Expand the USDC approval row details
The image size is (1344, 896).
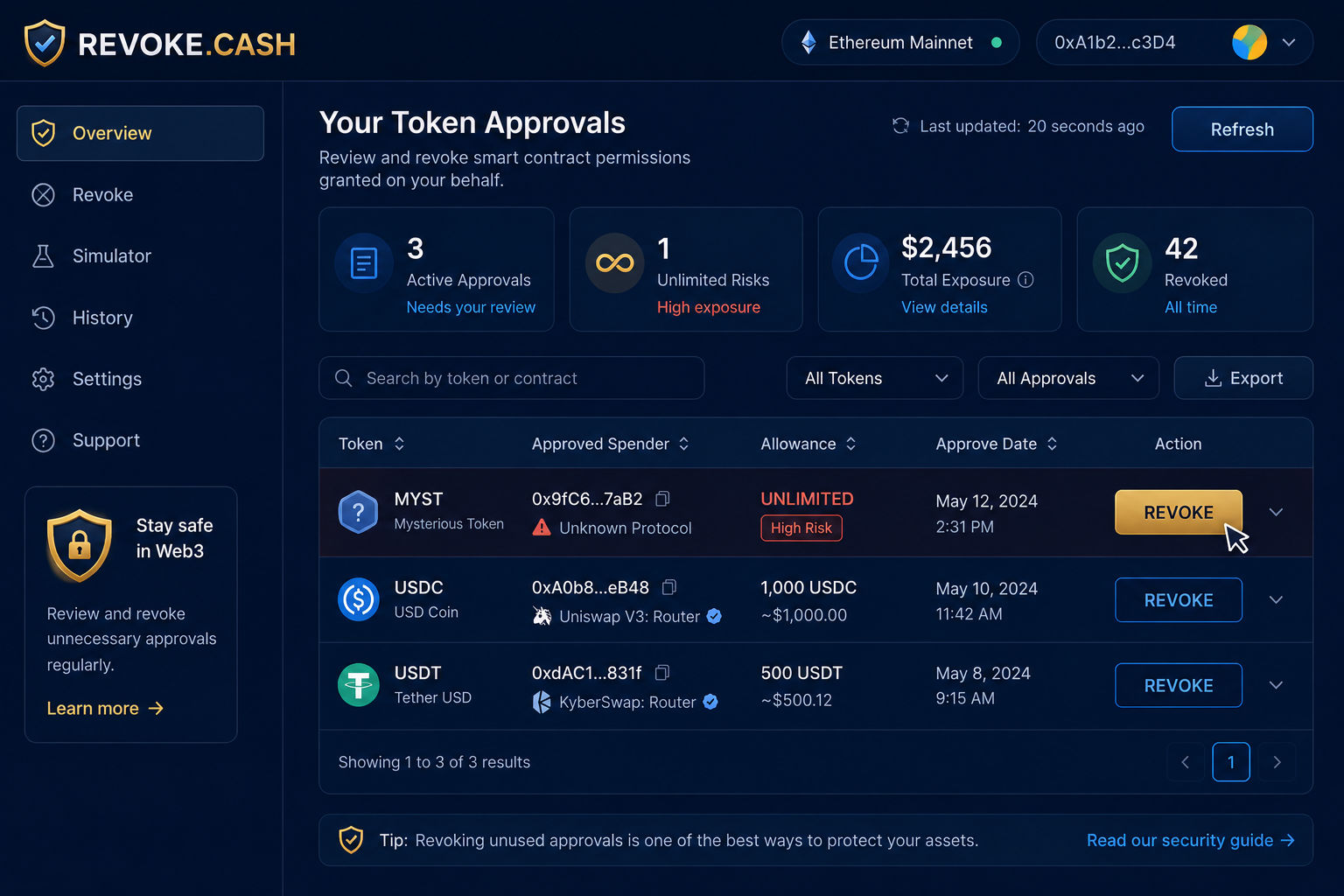tap(1276, 600)
